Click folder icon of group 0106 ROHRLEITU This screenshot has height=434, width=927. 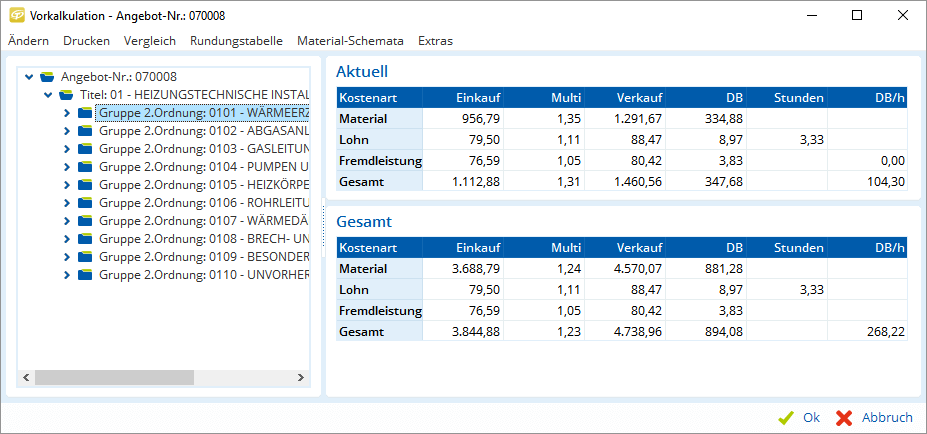tap(84, 203)
